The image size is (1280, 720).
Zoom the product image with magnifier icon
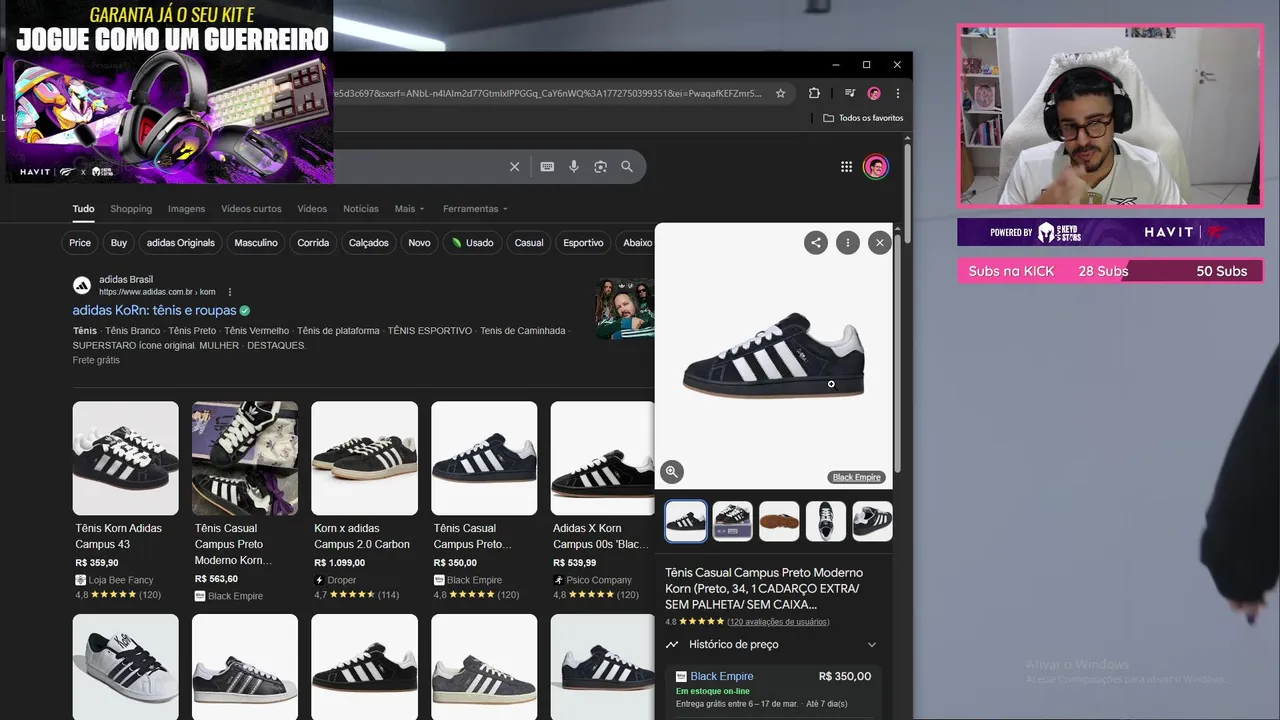672,471
